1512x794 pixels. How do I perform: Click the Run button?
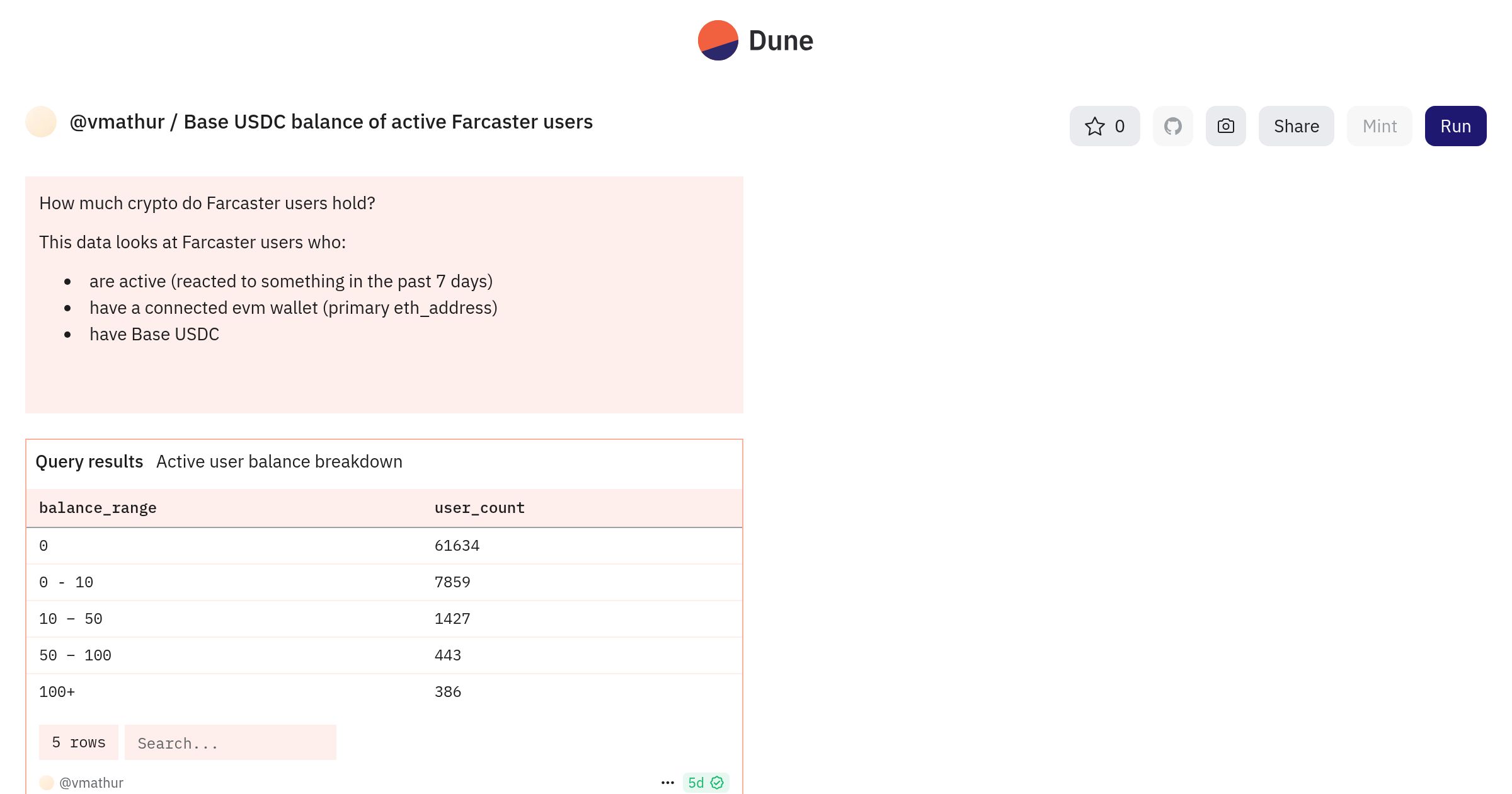[1455, 126]
